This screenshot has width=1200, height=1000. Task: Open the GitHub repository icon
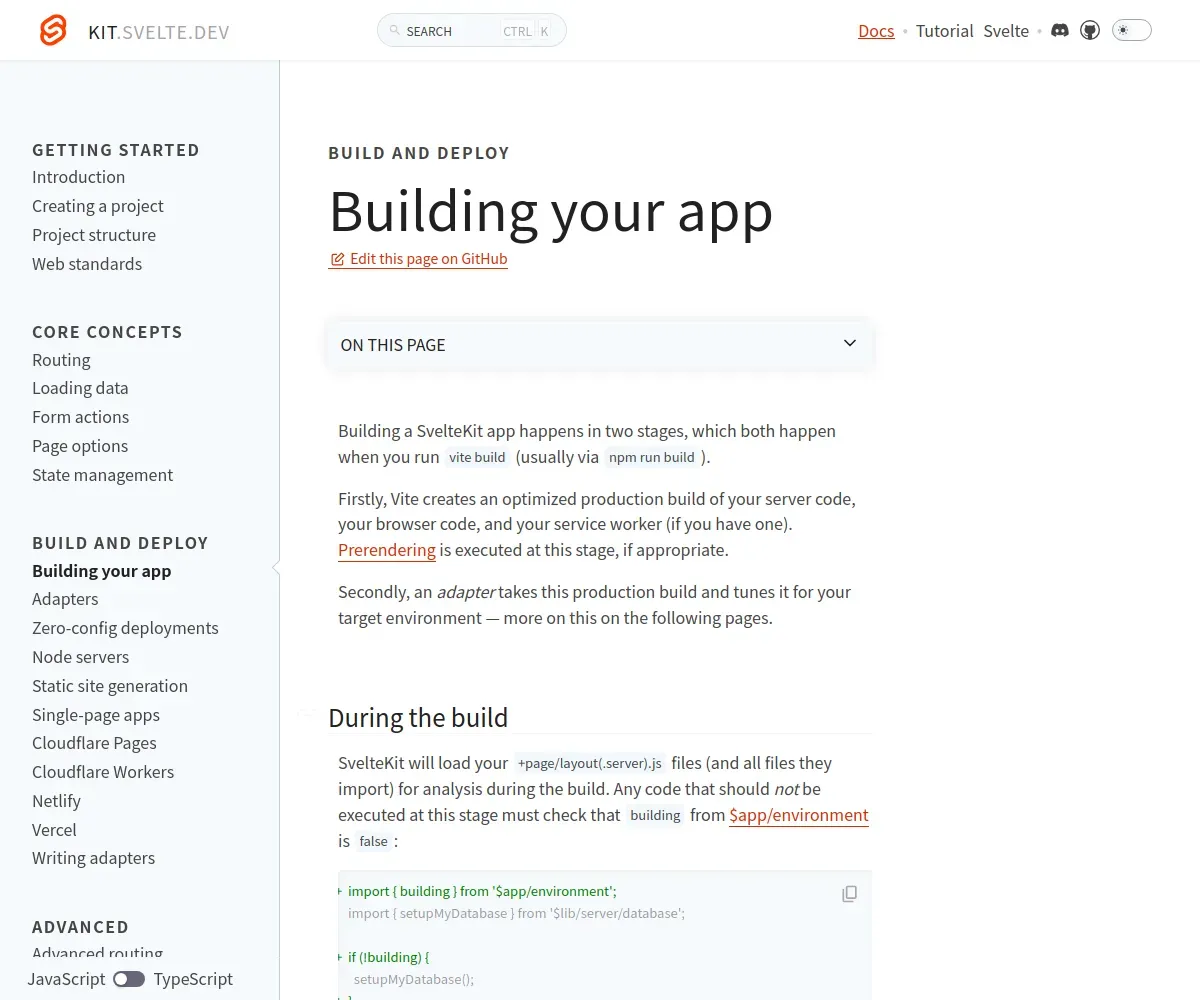[x=1091, y=31]
